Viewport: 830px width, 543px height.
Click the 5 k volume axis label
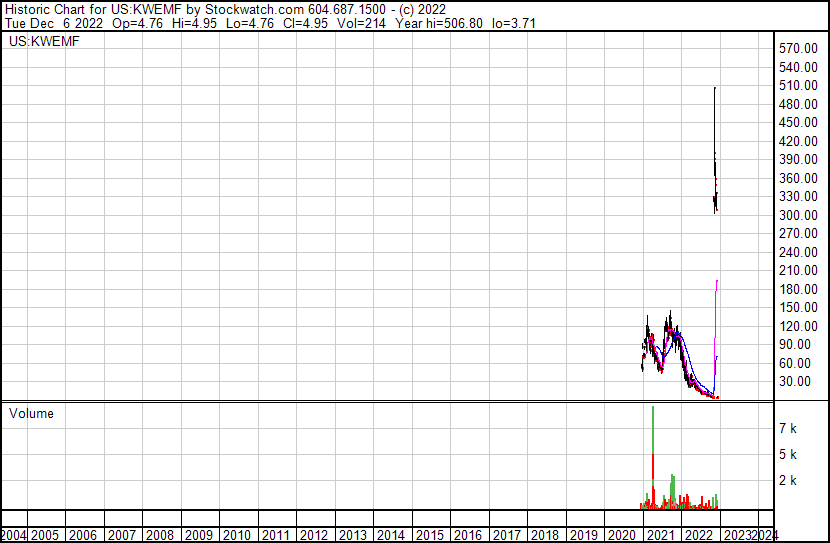(x=788, y=454)
